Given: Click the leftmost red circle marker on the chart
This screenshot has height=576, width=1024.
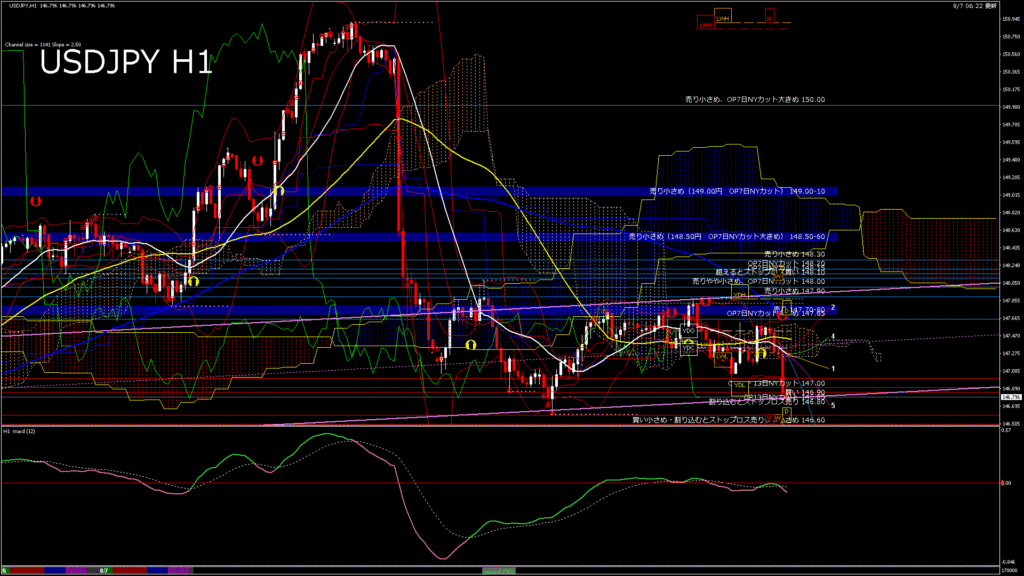Looking at the screenshot, I should pyautogui.click(x=35, y=201).
